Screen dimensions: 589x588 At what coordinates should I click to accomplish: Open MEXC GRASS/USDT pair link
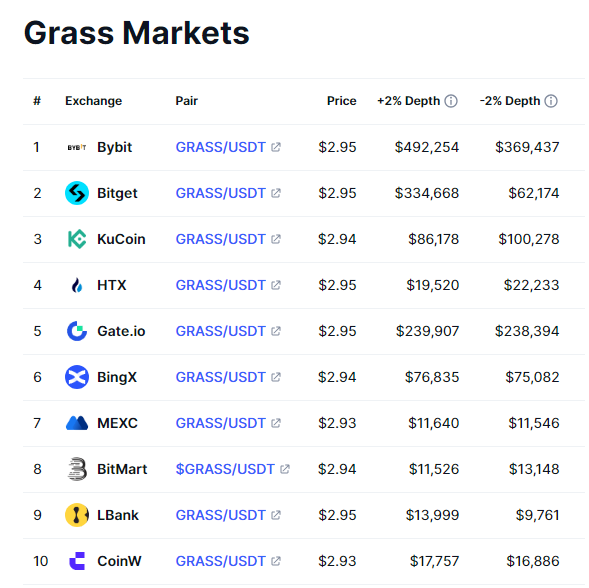220,423
